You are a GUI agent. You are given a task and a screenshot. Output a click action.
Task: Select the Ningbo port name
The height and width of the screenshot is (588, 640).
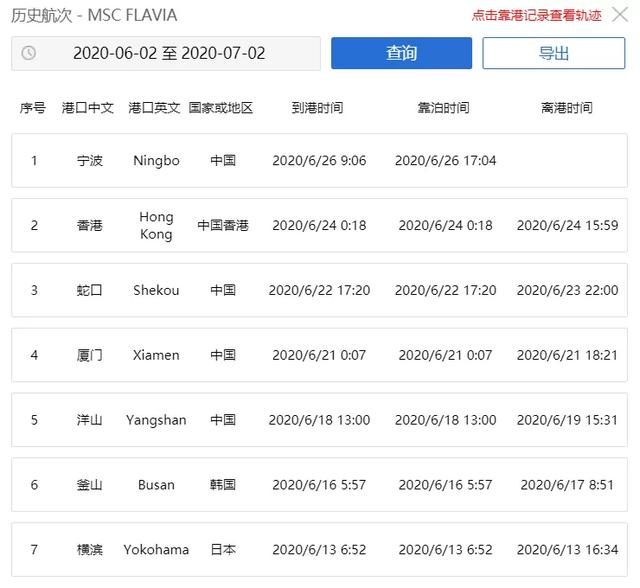tap(156, 160)
